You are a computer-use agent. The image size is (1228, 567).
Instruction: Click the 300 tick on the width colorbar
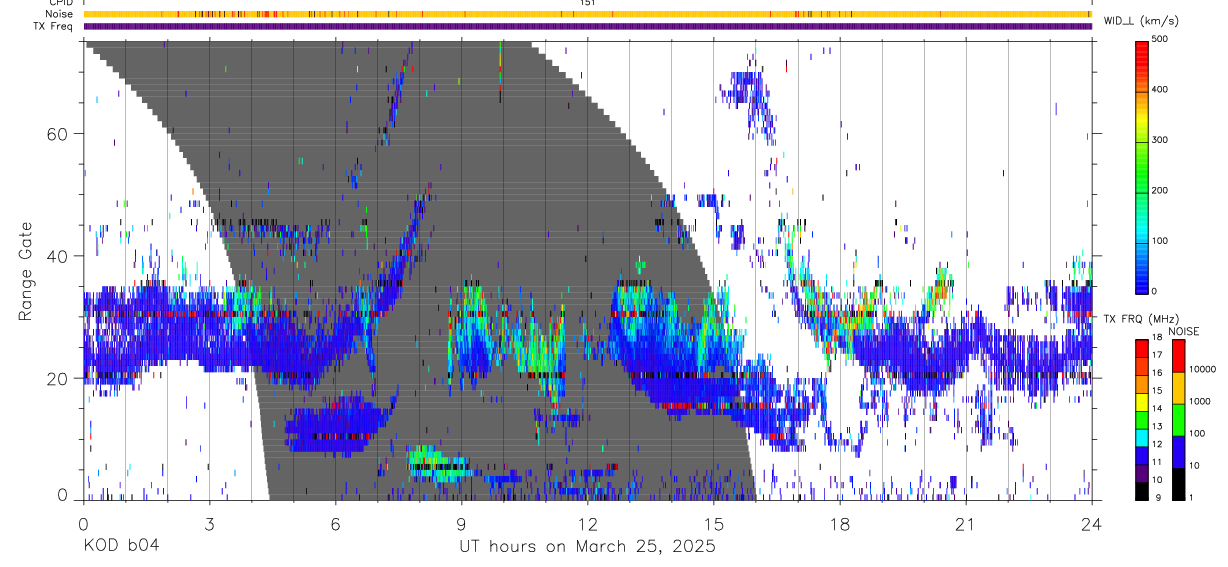pos(1162,140)
